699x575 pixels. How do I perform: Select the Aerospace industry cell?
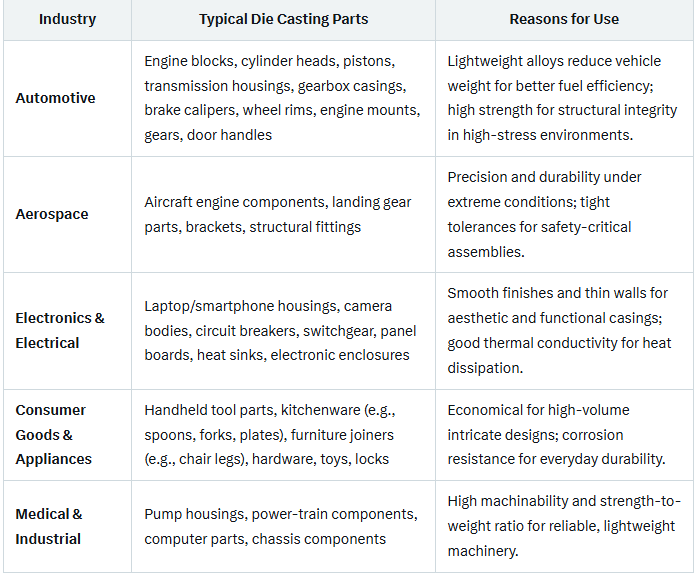tap(52, 214)
